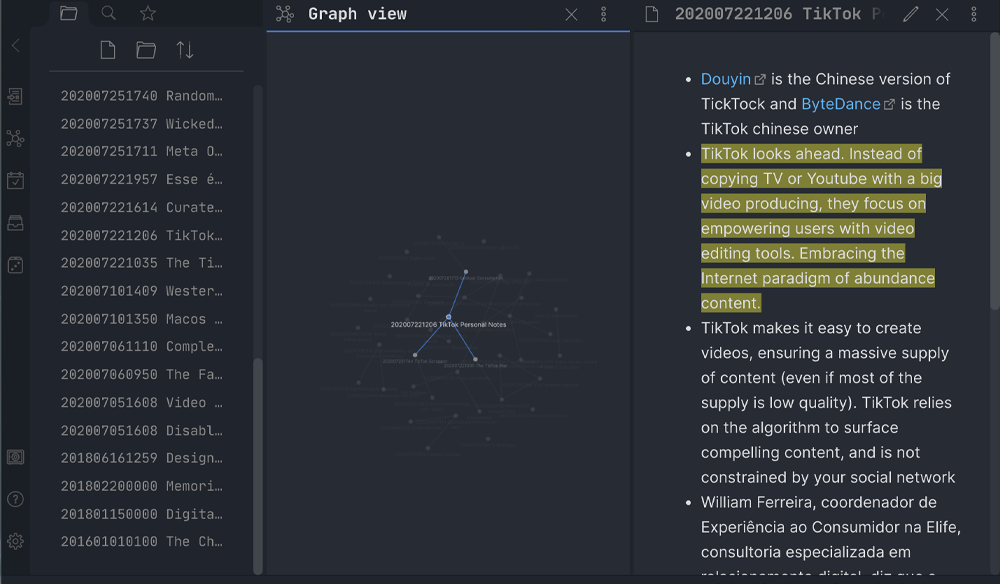The image size is (1000, 584).
Task: Open note 202007051608 Disabl
Action: [x=142, y=430]
